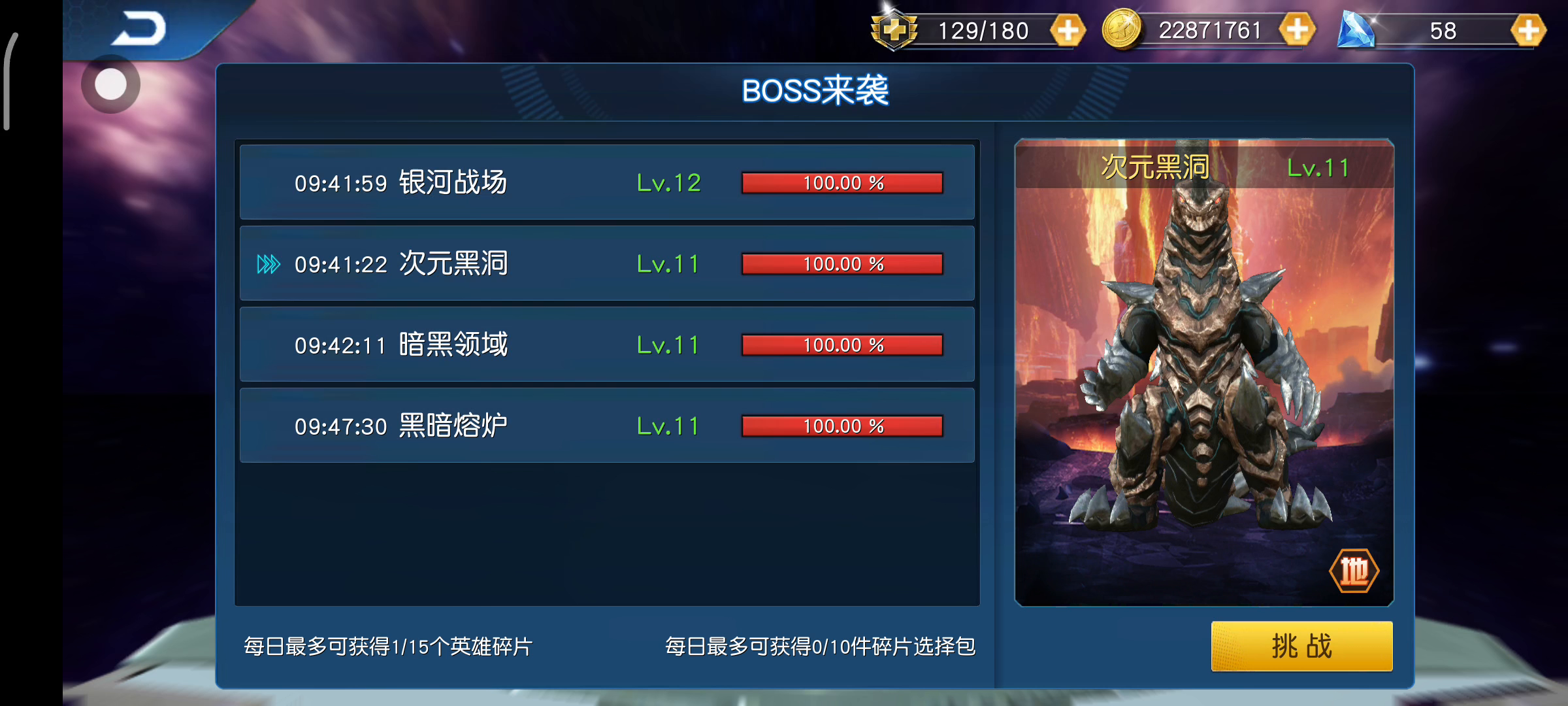Tap the orange hexagon 地 attribute icon
The width and height of the screenshot is (1568, 706).
1354,571
